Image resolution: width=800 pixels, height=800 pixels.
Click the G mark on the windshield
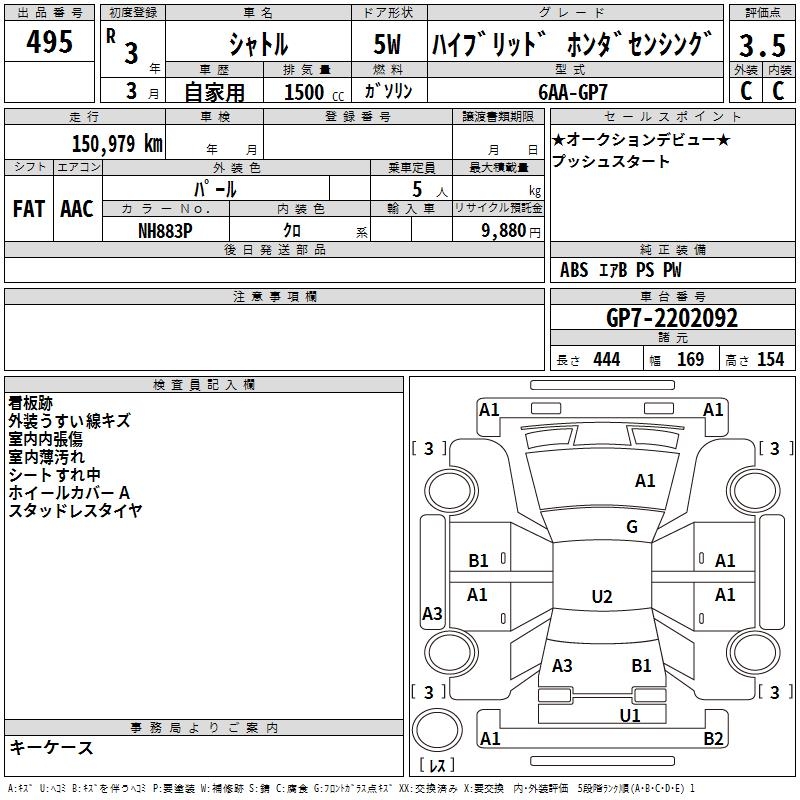pyautogui.click(x=632, y=527)
